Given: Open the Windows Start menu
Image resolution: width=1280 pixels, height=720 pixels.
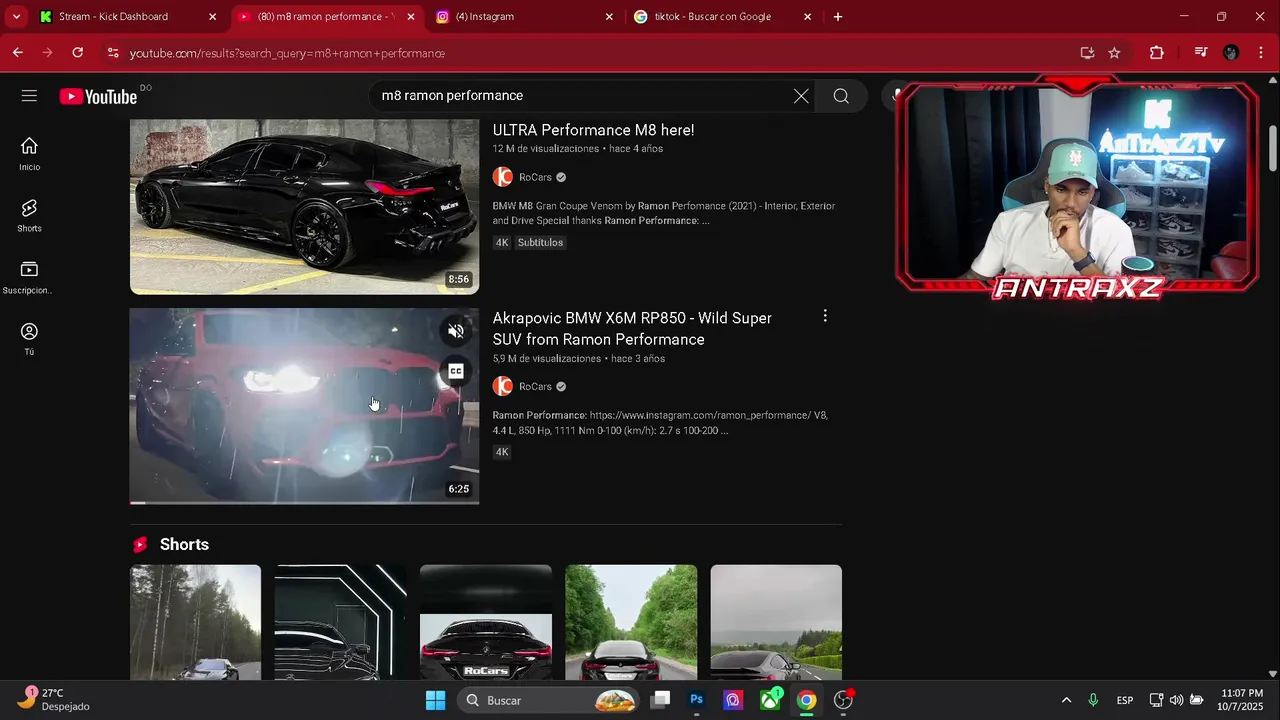Looking at the screenshot, I should (x=435, y=700).
